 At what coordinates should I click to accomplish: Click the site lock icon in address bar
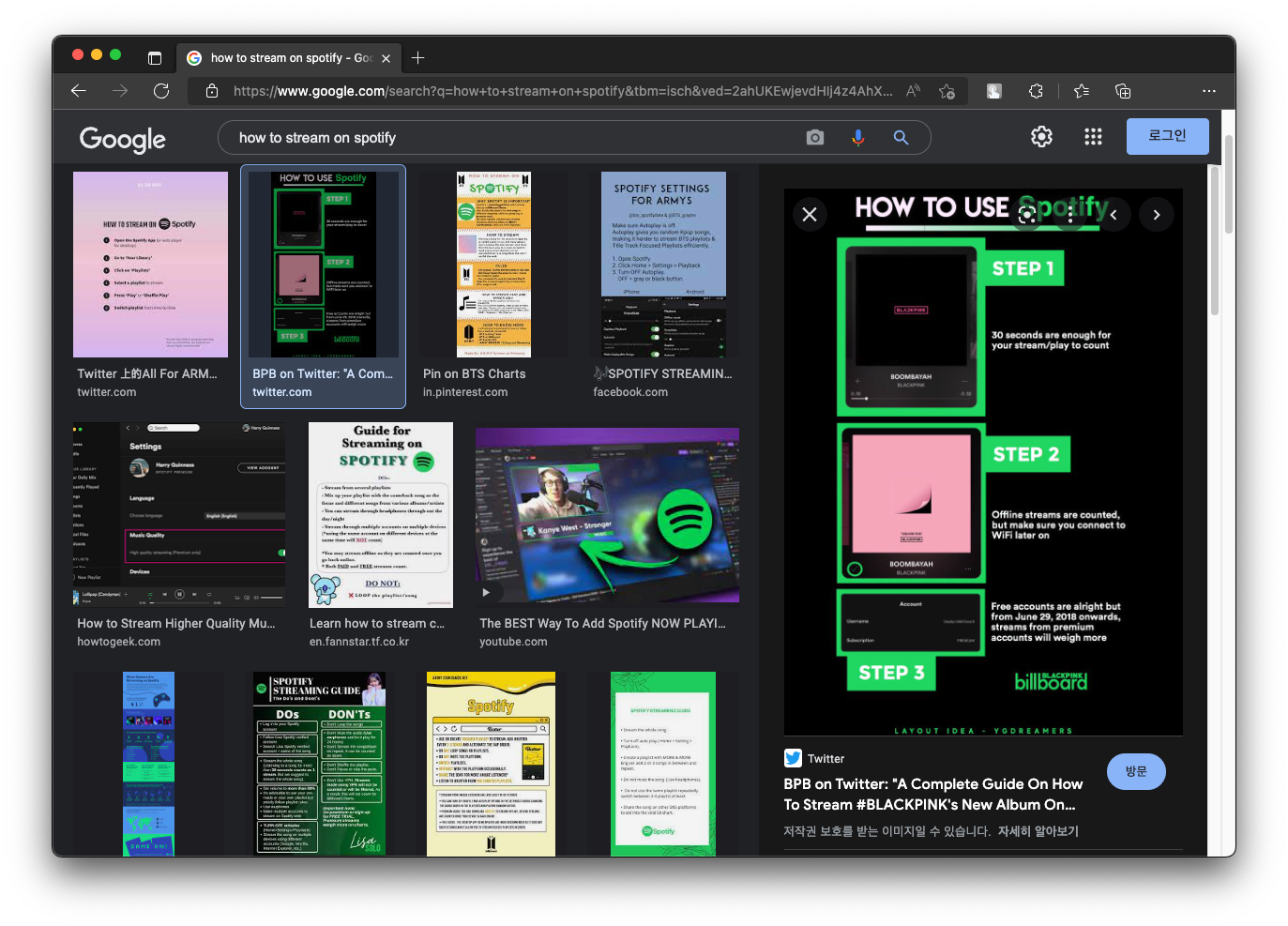pos(212,91)
